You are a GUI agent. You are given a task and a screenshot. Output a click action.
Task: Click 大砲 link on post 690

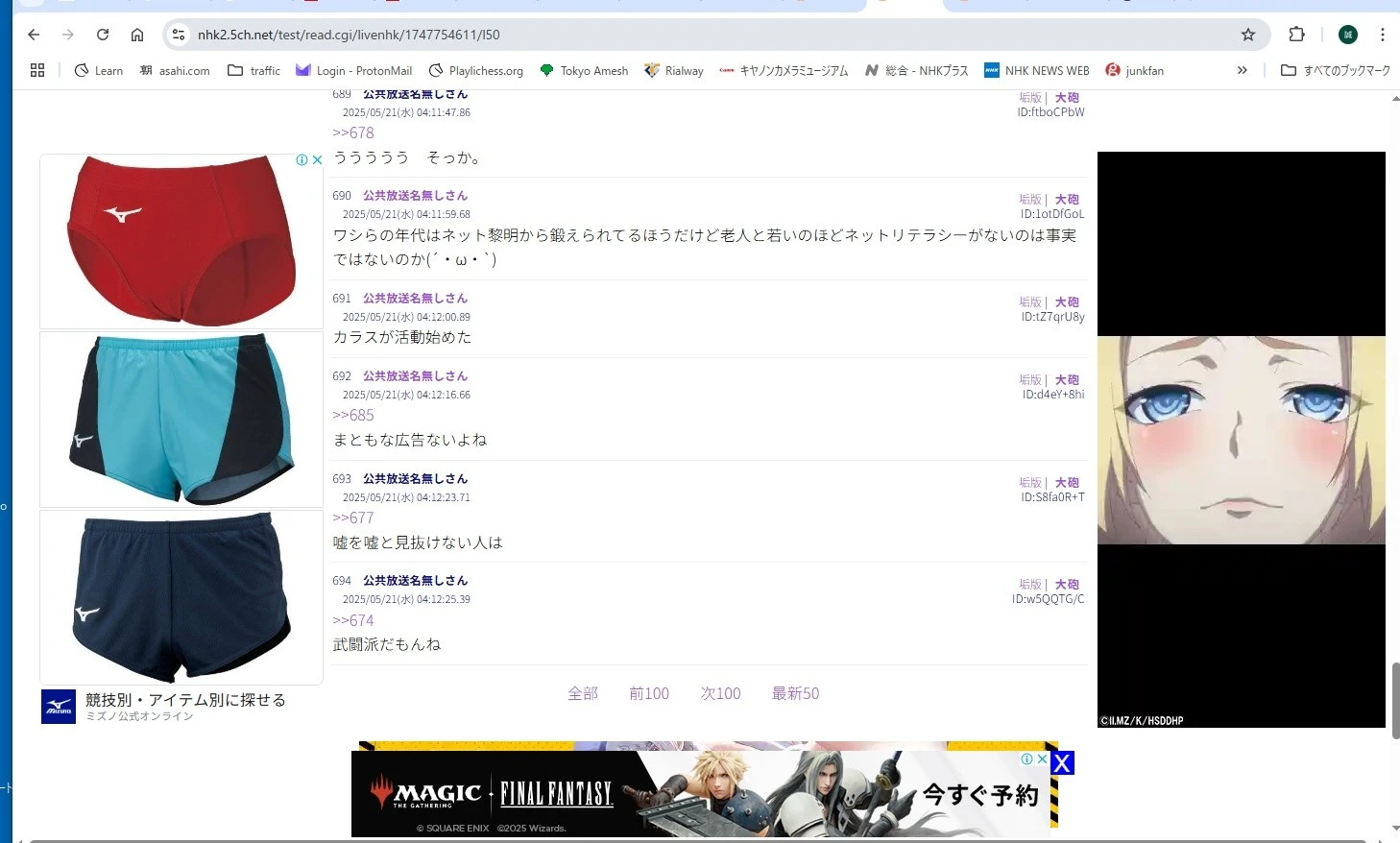coord(1067,200)
